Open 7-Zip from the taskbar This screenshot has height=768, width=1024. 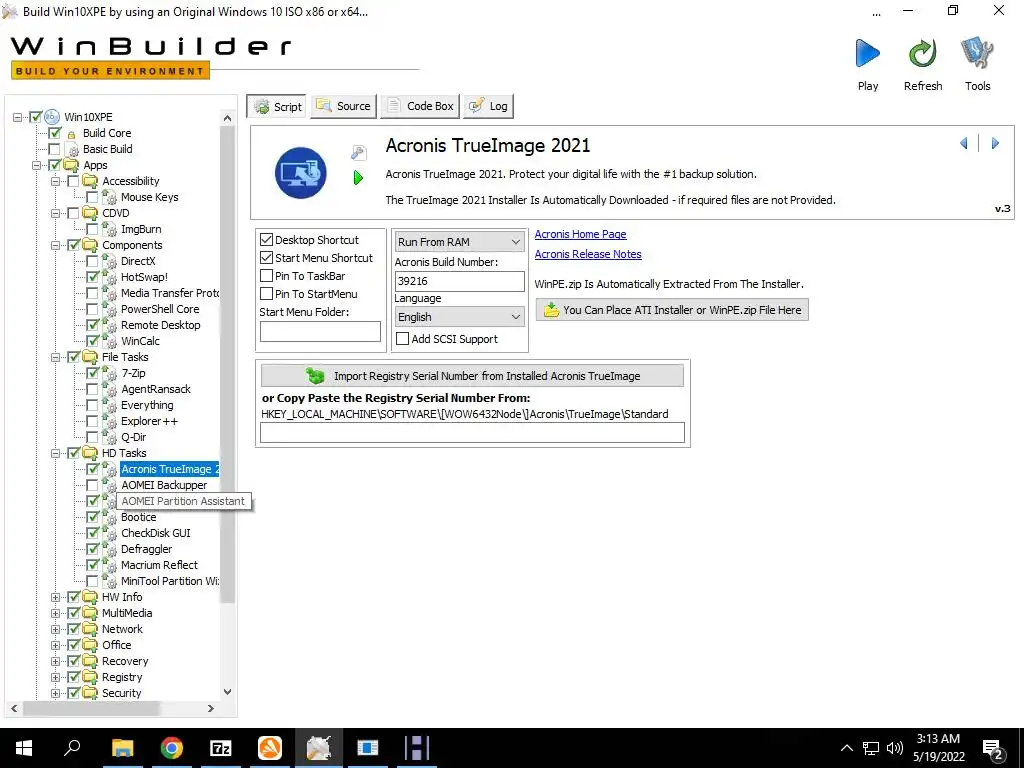(x=221, y=748)
